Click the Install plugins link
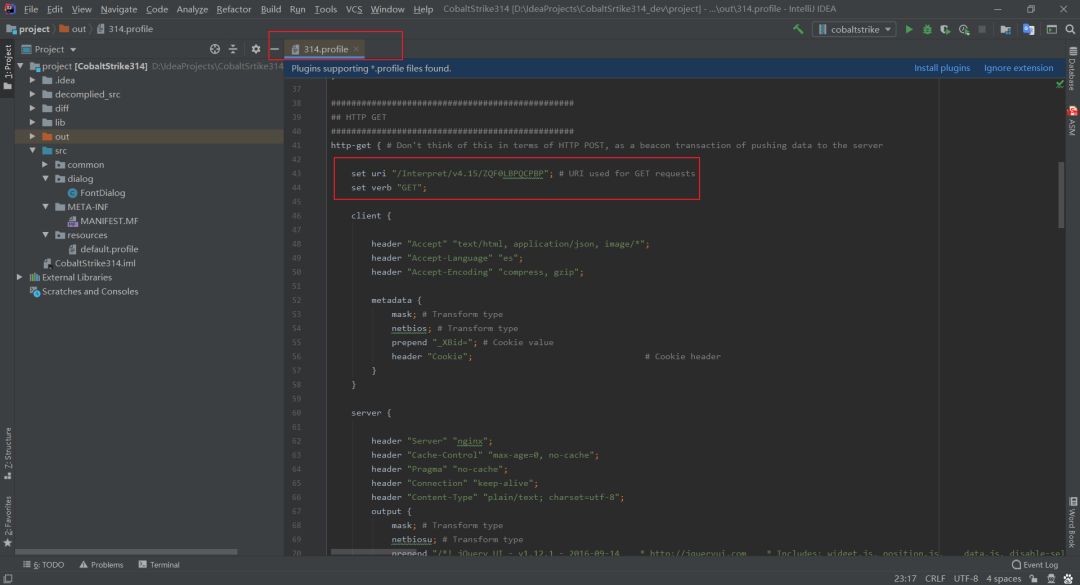Viewport: 1080px width, 585px height. [x=942, y=68]
